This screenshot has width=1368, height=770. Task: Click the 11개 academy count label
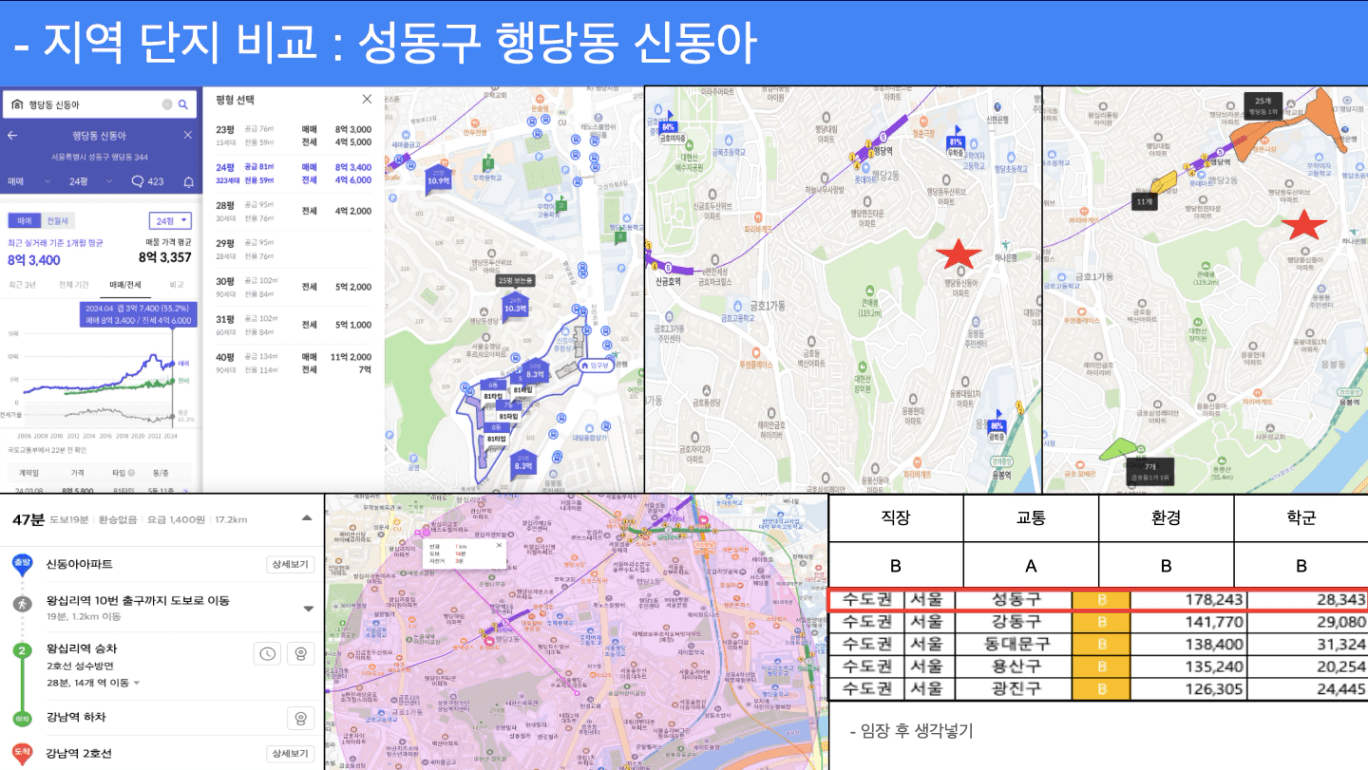click(1145, 201)
